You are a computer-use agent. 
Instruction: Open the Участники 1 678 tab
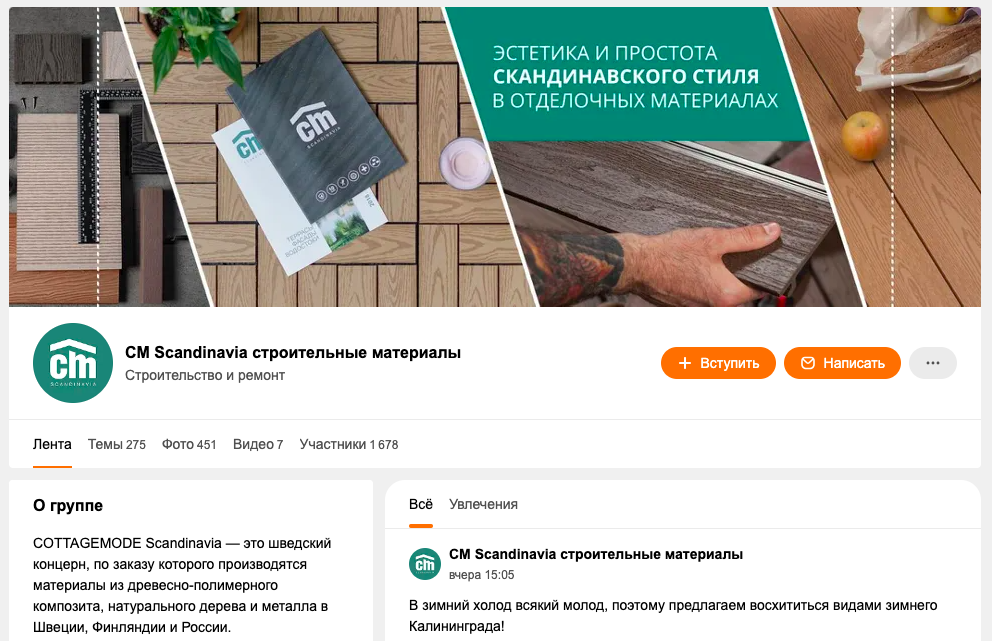(349, 444)
